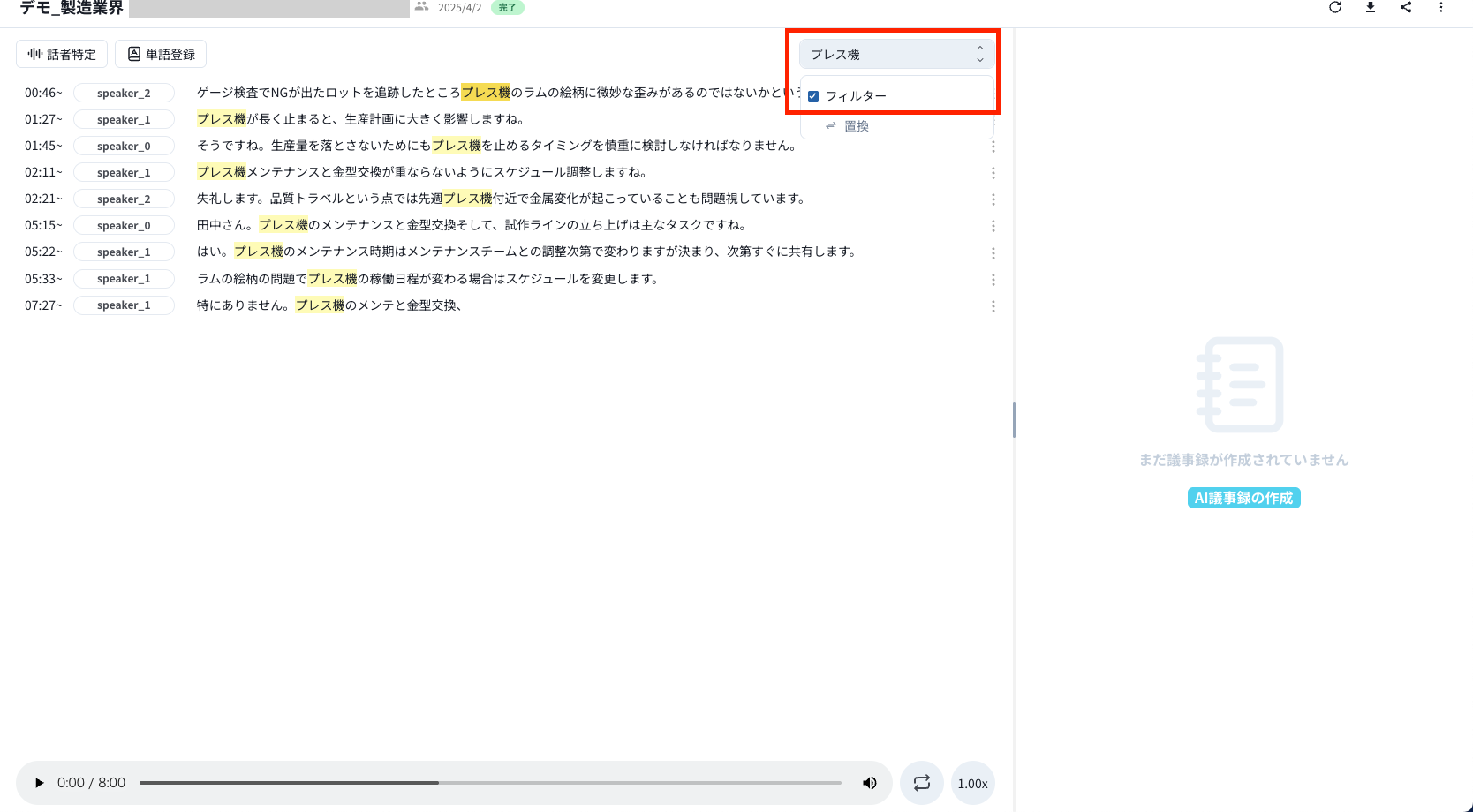Uncheck the フィルター checkbox
This screenshot has height=812, width=1473.
[813, 96]
